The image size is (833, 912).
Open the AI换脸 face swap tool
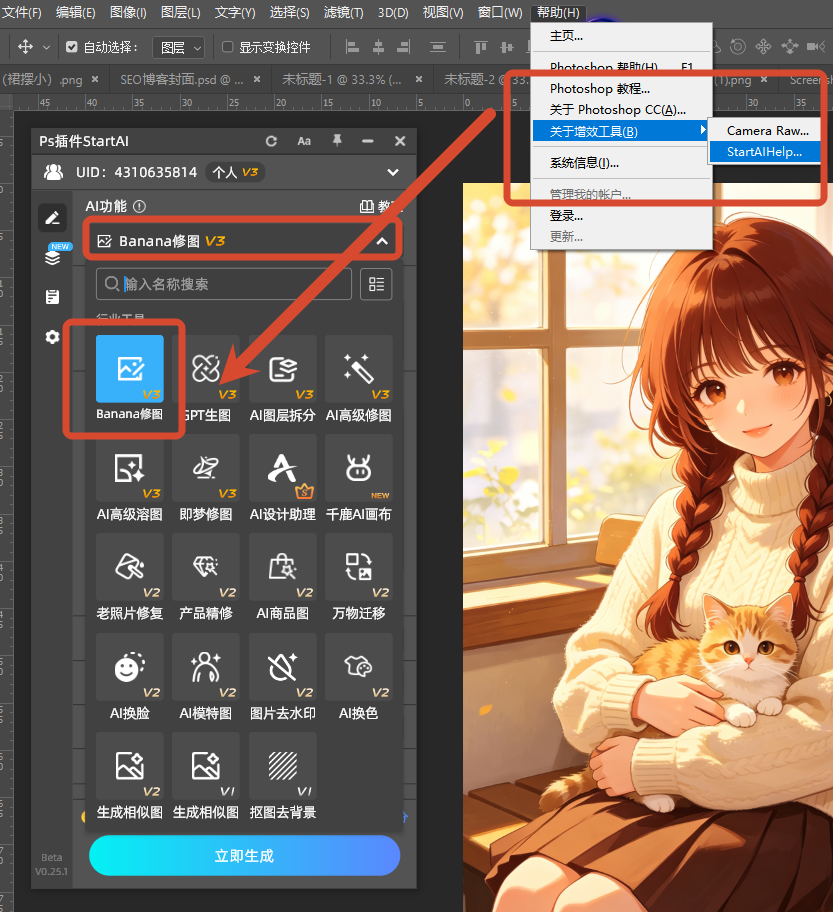[x=130, y=667]
